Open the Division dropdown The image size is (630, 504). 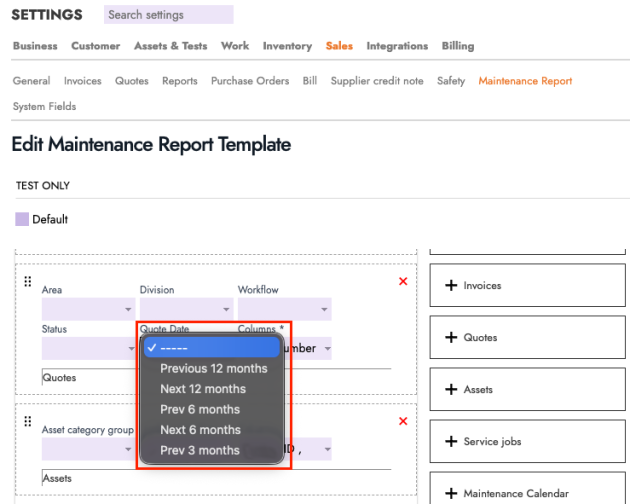[x=186, y=309]
